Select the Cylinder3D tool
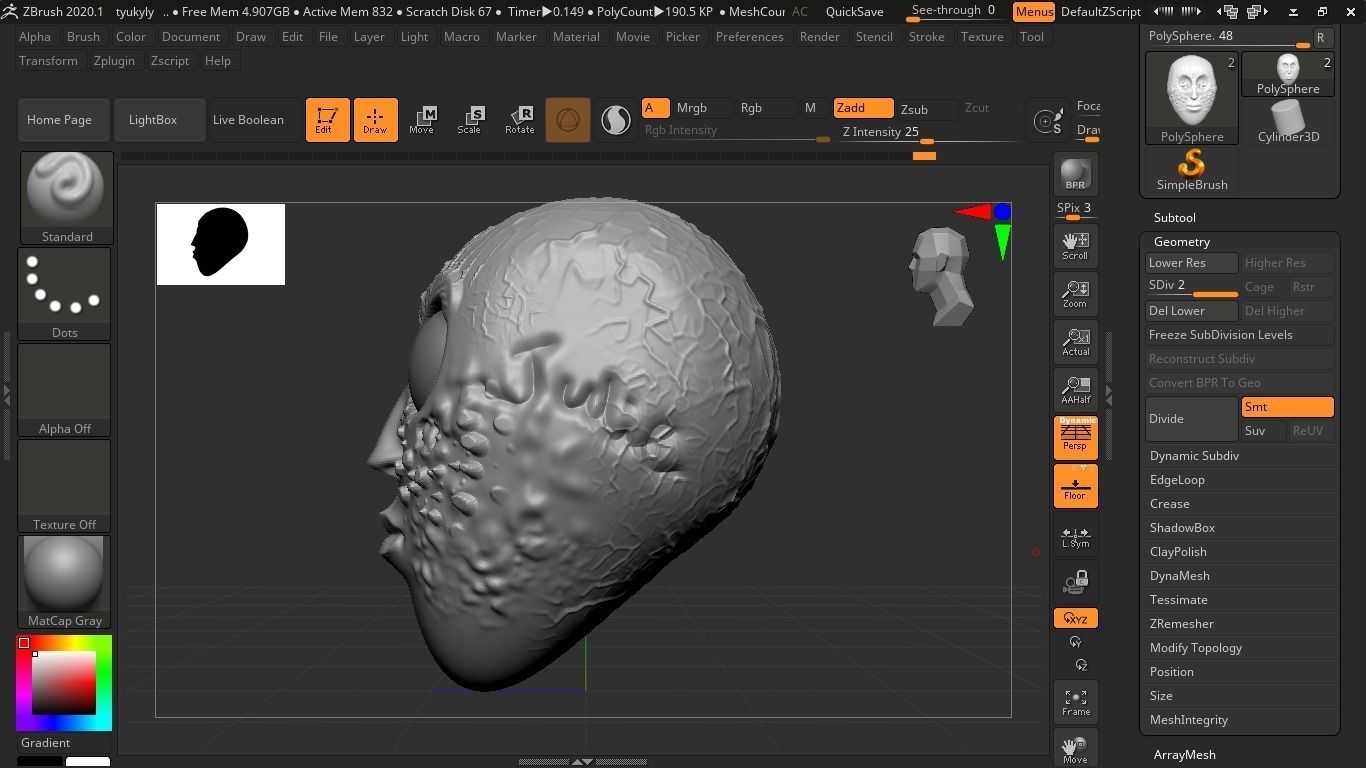 [x=1288, y=122]
